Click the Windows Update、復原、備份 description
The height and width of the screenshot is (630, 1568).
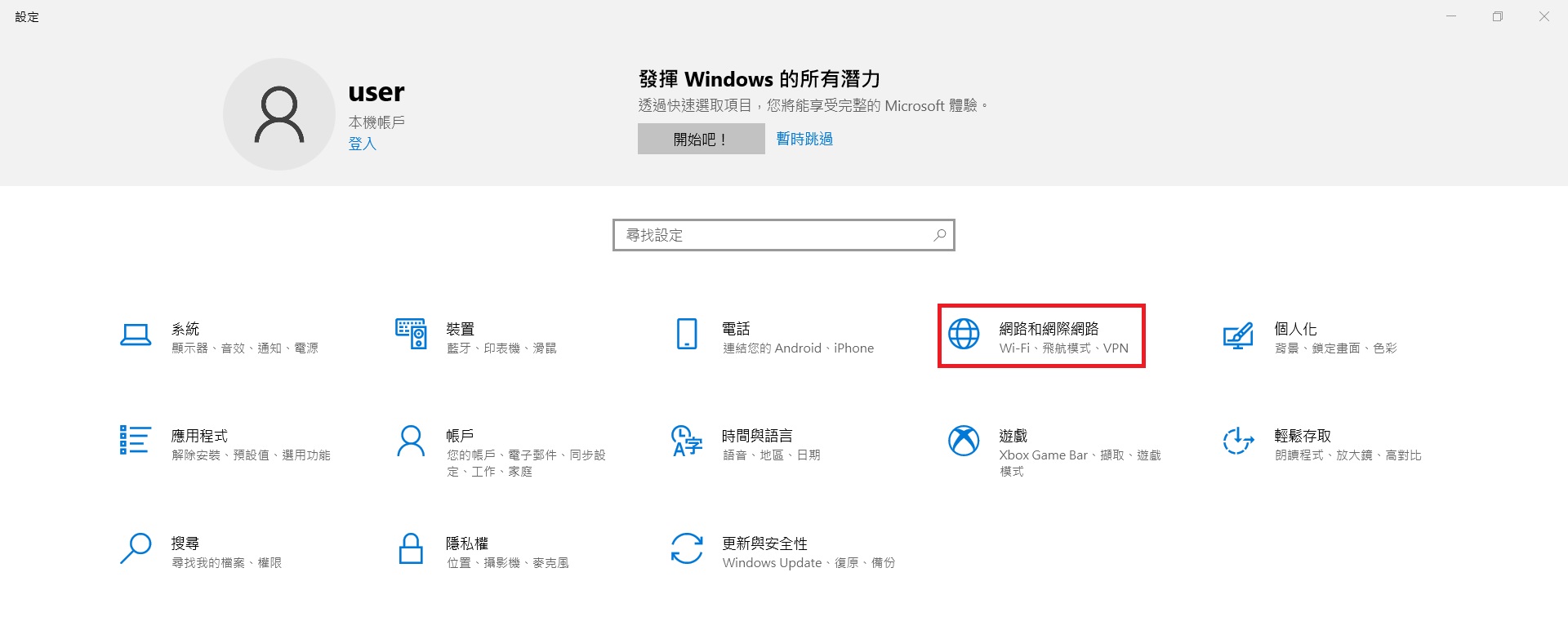point(808,563)
